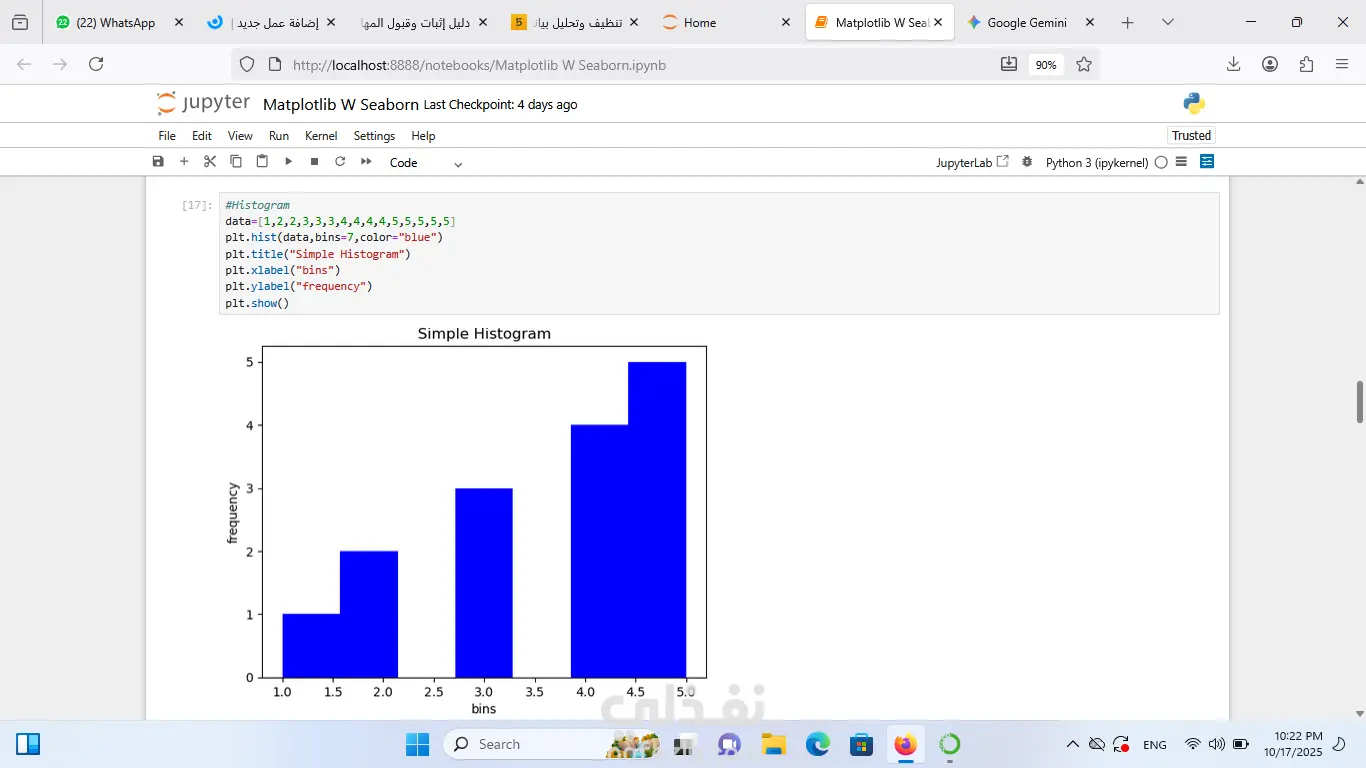The height and width of the screenshot is (768, 1366).
Task: Open the Firefox account icon
Action: (1270, 64)
